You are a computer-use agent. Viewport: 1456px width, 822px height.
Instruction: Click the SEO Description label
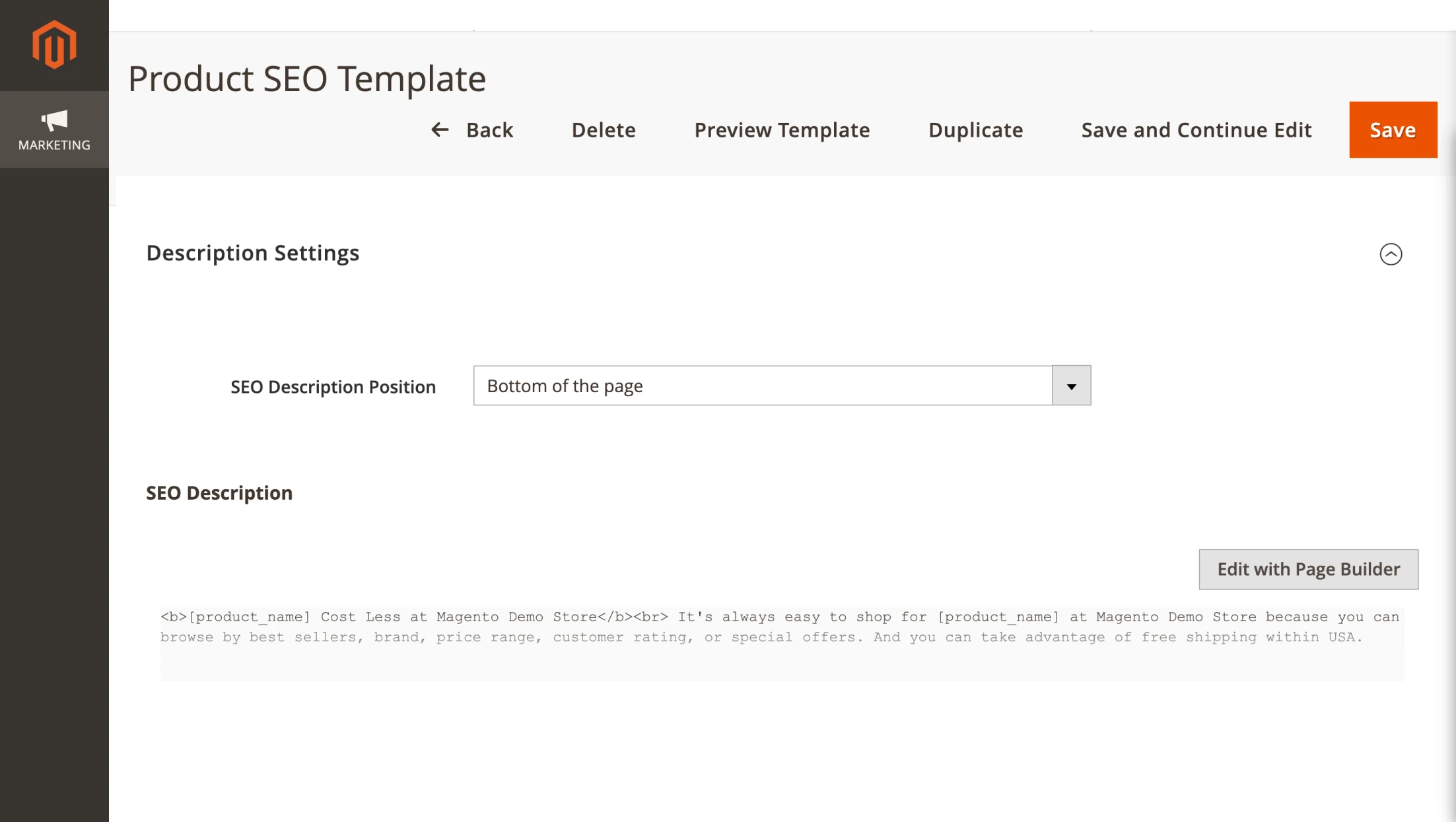pos(219,493)
